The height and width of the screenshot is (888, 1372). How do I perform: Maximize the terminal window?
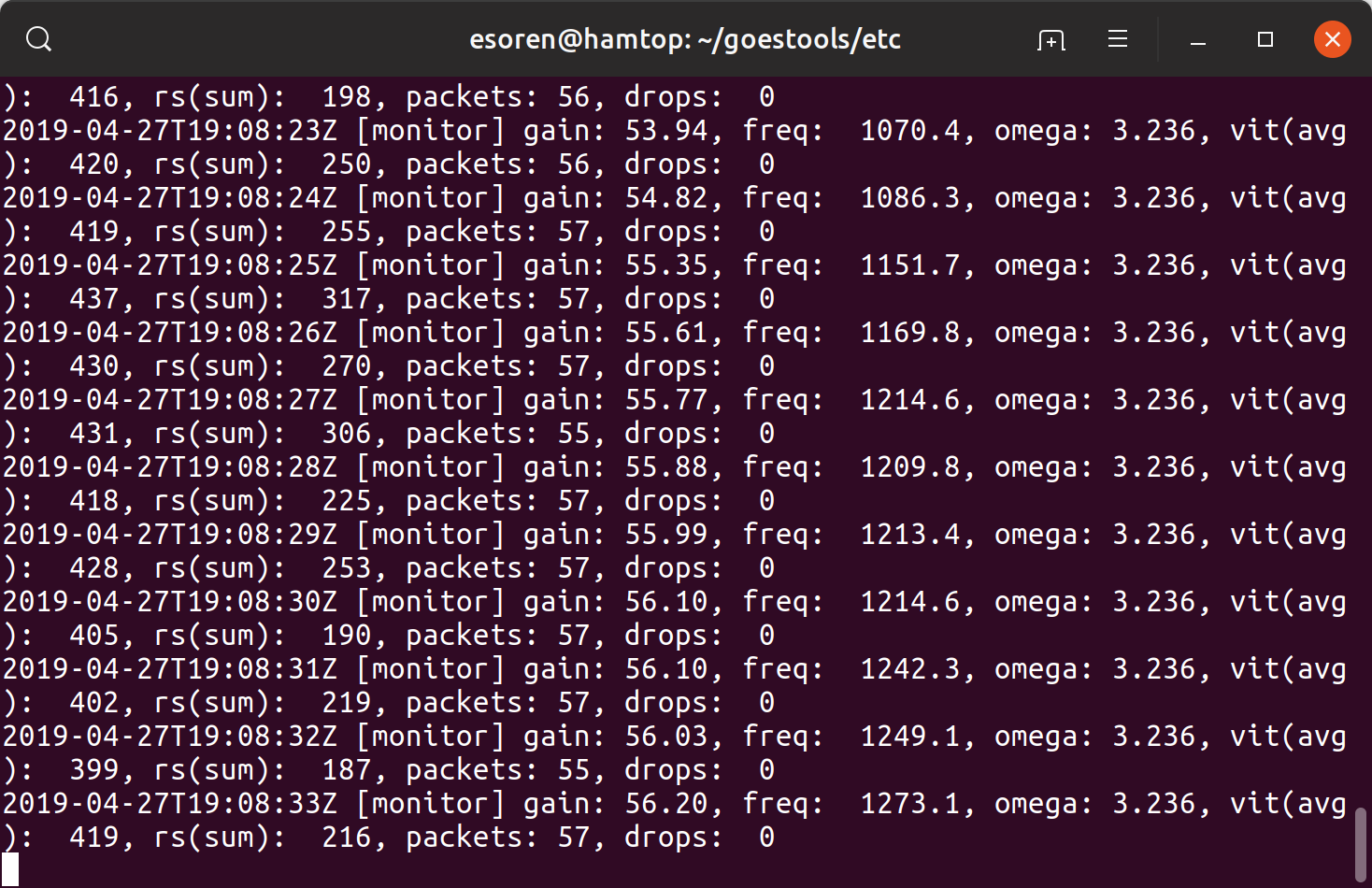pos(1265,39)
